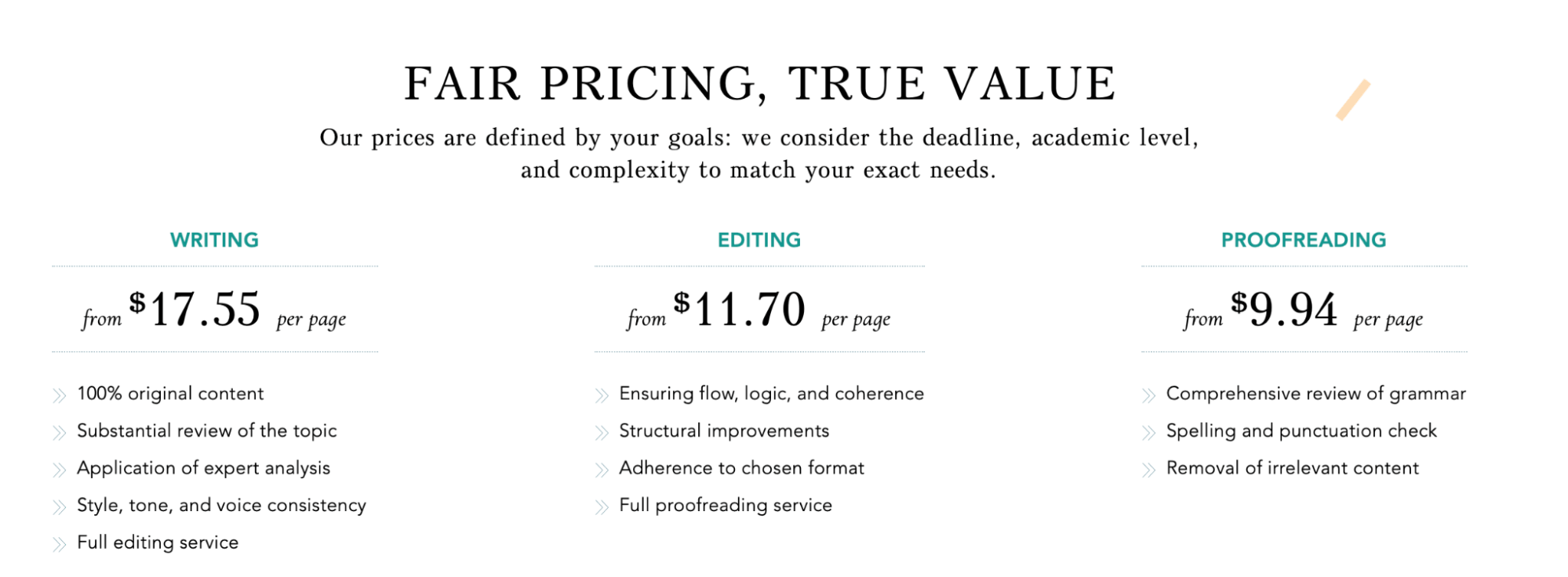Select the PROOFREADING heading

tap(1304, 240)
